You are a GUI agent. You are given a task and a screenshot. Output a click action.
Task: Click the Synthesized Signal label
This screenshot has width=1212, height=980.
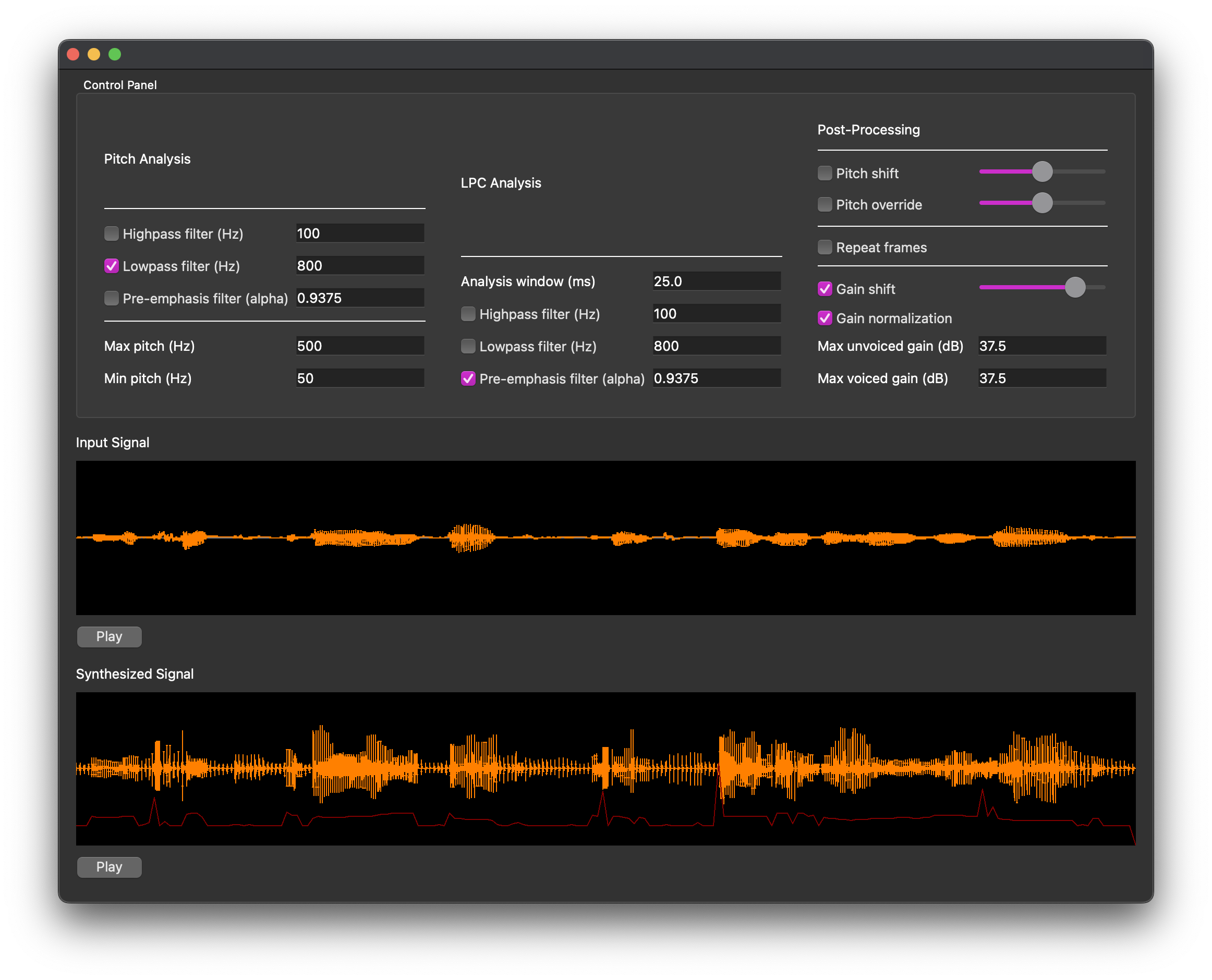(135, 674)
